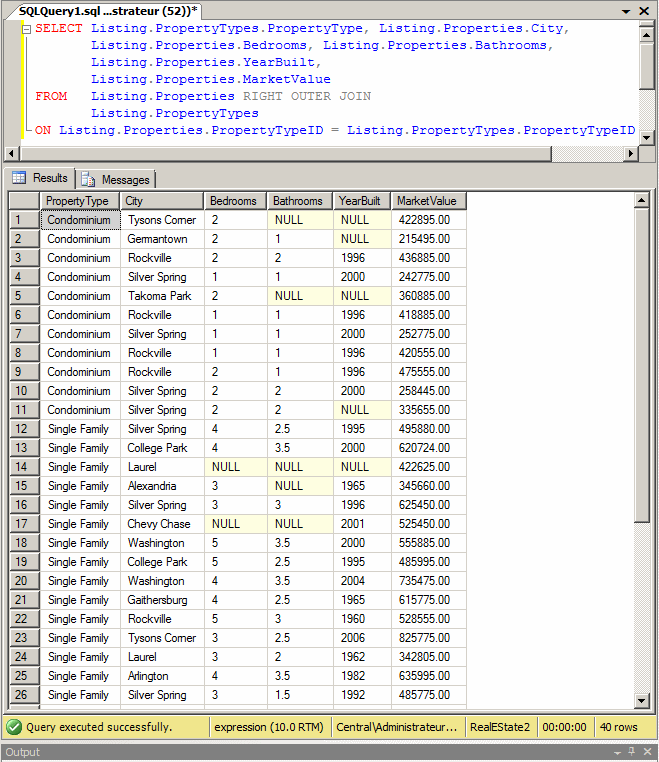Viewport: 659px width, 762px height.
Task: Select row header number 14
Action: pos(24,467)
